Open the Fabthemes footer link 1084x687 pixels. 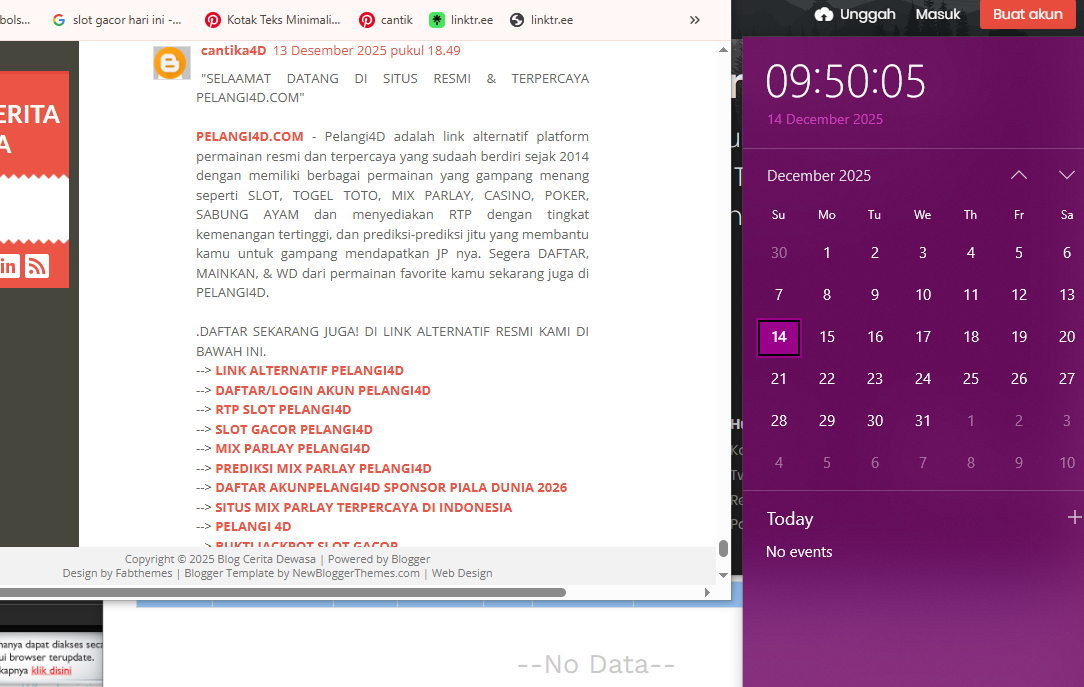(x=144, y=573)
